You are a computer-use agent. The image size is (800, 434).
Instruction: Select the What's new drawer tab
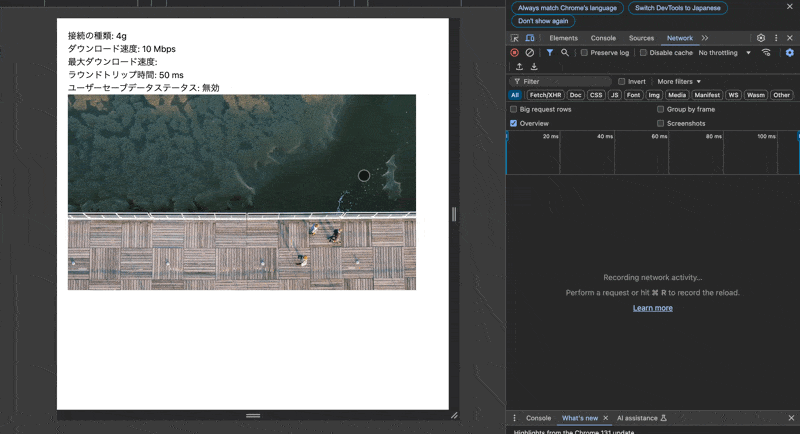tap(580, 418)
